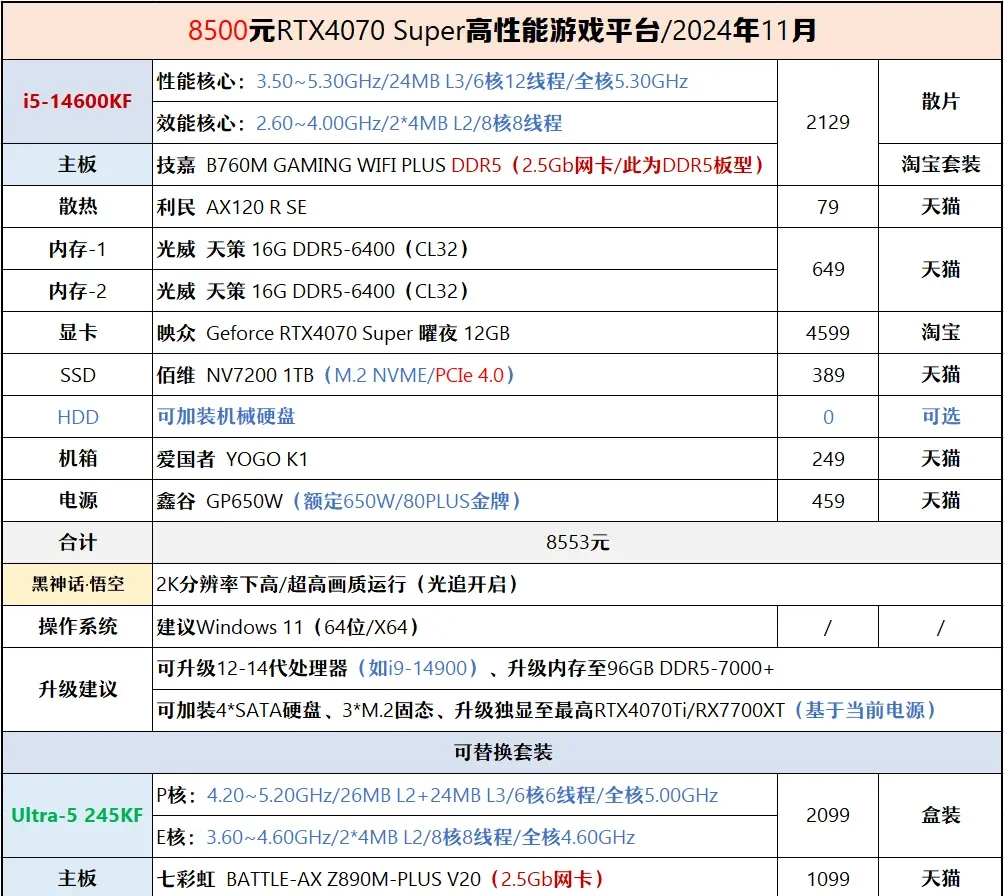Click the "升级建议" label
This screenshot has height=896, width=1004.
click(x=77, y=689)
